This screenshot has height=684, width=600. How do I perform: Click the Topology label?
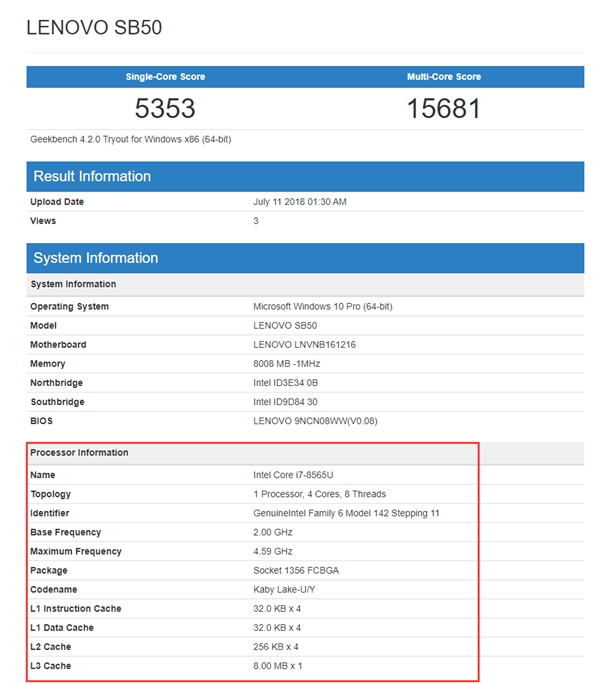51,494
